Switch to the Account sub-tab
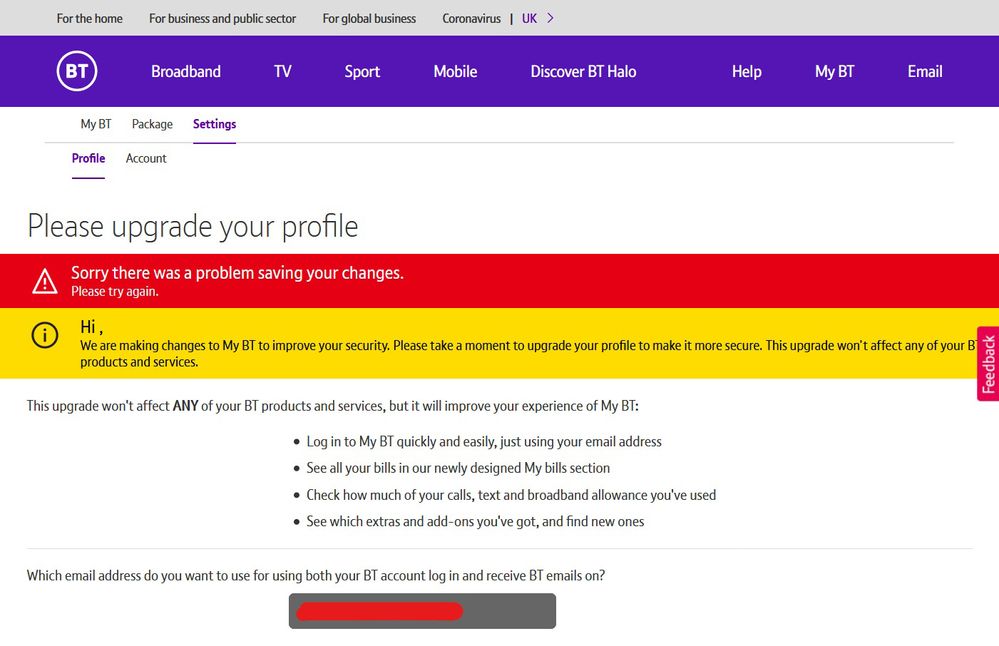The image size is (999, 646). click(146, 158)
